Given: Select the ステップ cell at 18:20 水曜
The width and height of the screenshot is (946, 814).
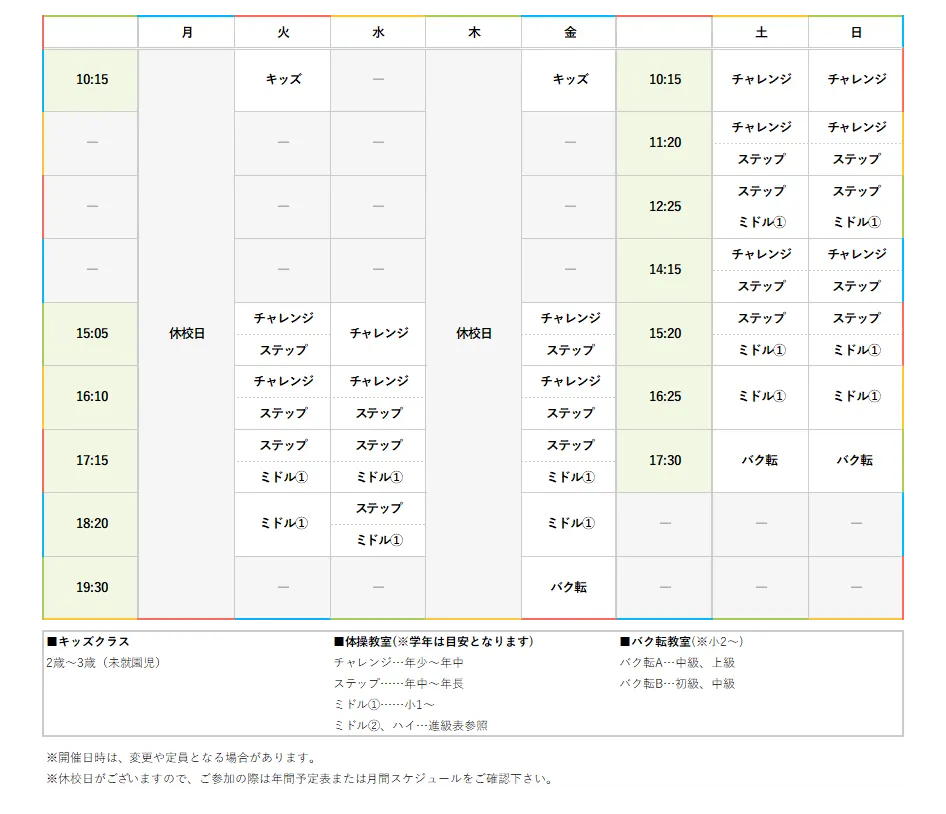Looking at the screenshot, I should [378, 508].
